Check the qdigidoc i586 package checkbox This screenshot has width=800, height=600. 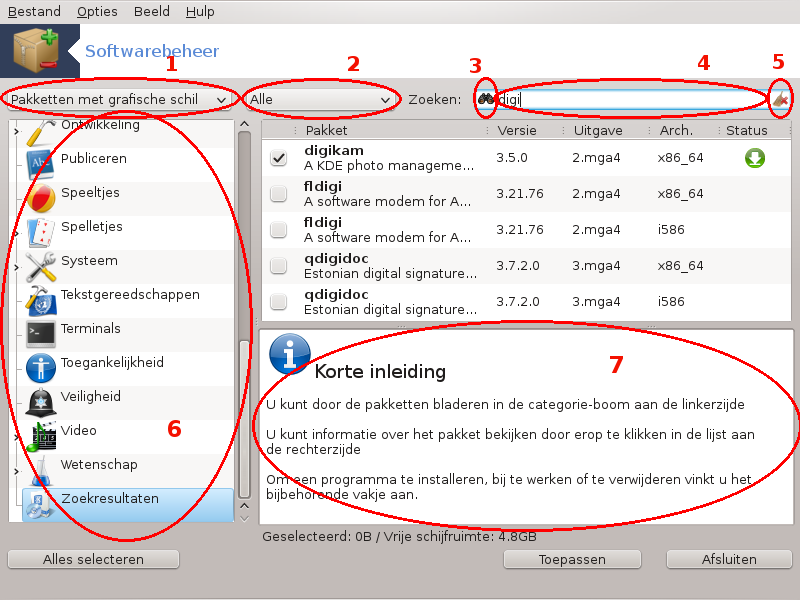279,301
